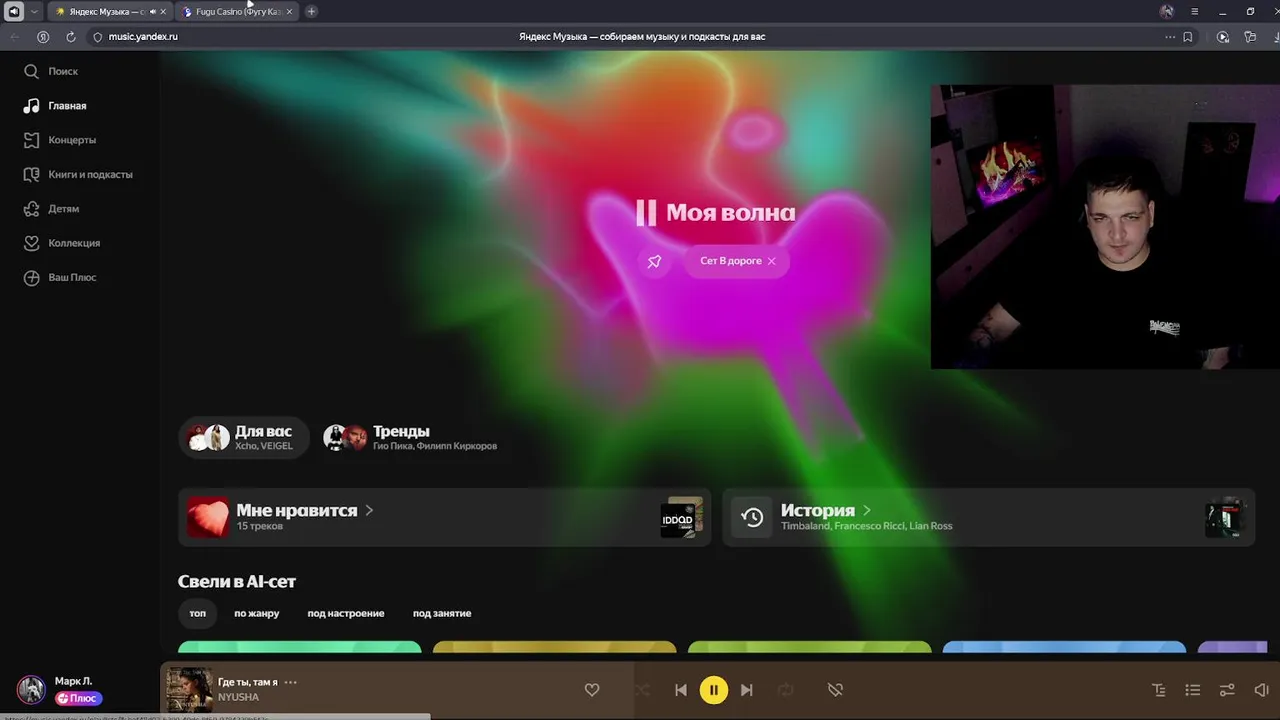Open the playback settings sliders icon

1227,690
